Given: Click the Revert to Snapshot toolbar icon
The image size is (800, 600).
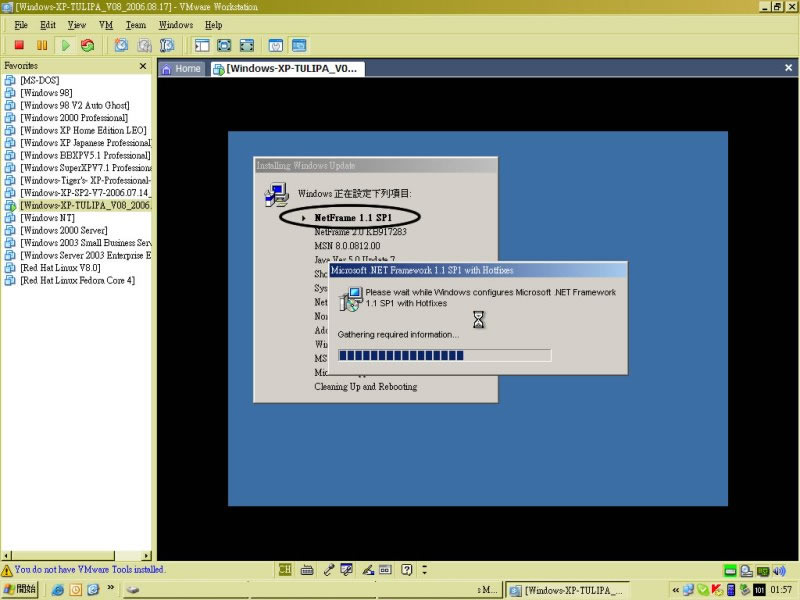Looking at the screenshot, I should click(x=144, y=45).
